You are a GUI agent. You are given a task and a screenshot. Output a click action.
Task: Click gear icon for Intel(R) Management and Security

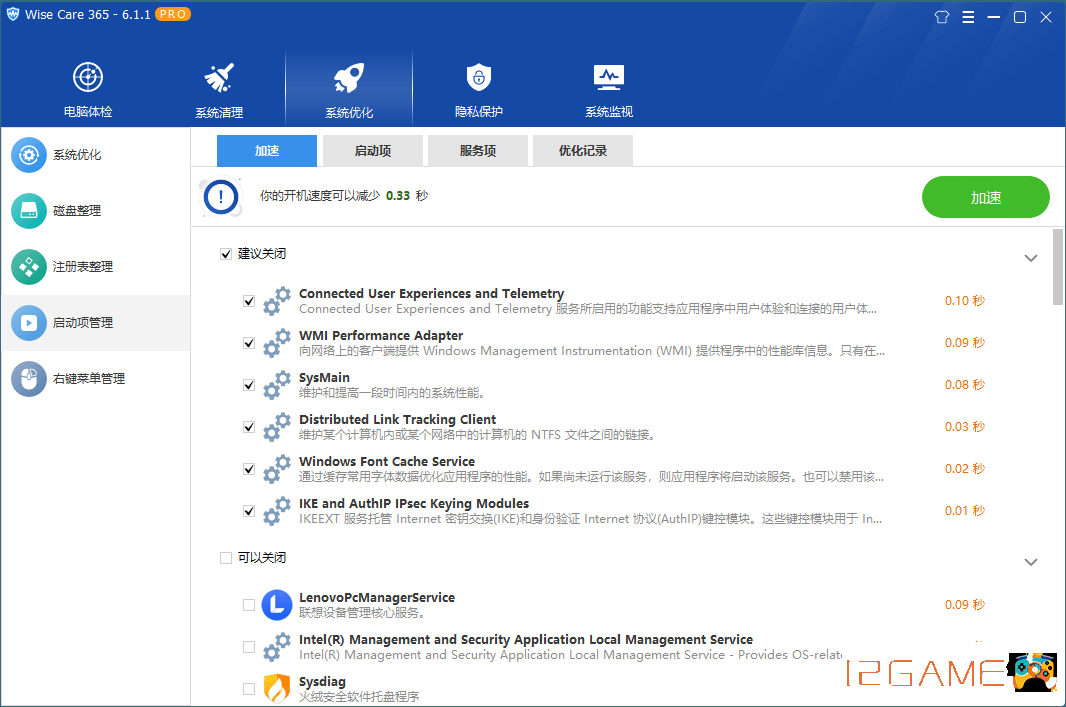click(x=277, y=646)
